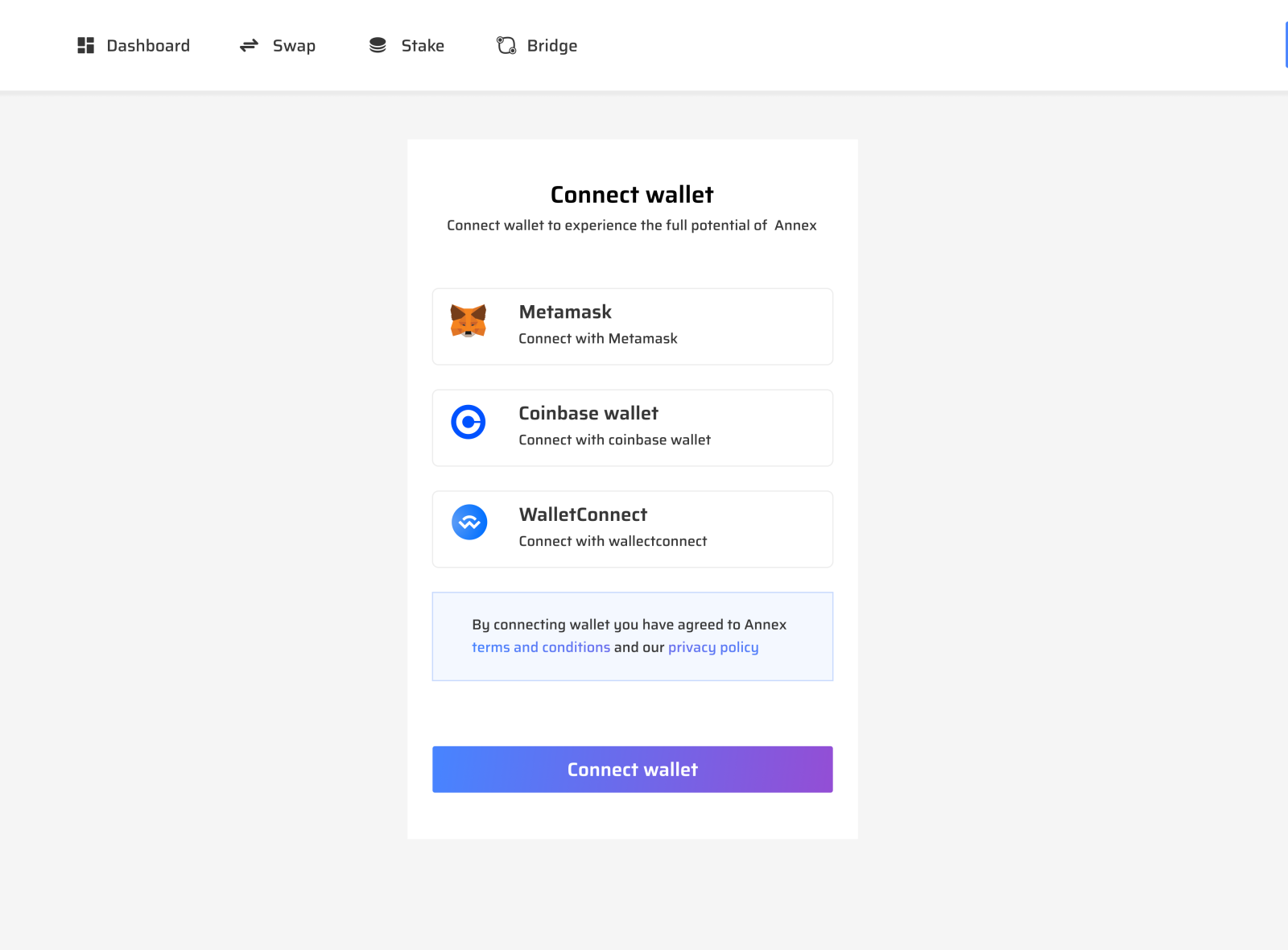Click the Dashboard grid icon
The image size is (1288, 950).
tap(85, 45)
